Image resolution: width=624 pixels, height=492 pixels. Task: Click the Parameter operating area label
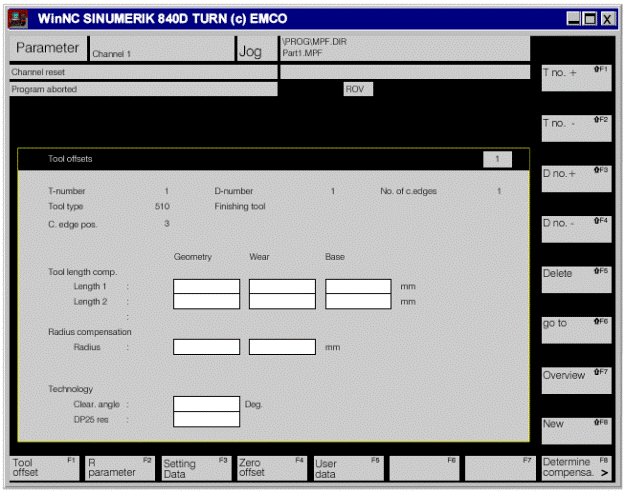pyautogui.click(x=47, y=48)
